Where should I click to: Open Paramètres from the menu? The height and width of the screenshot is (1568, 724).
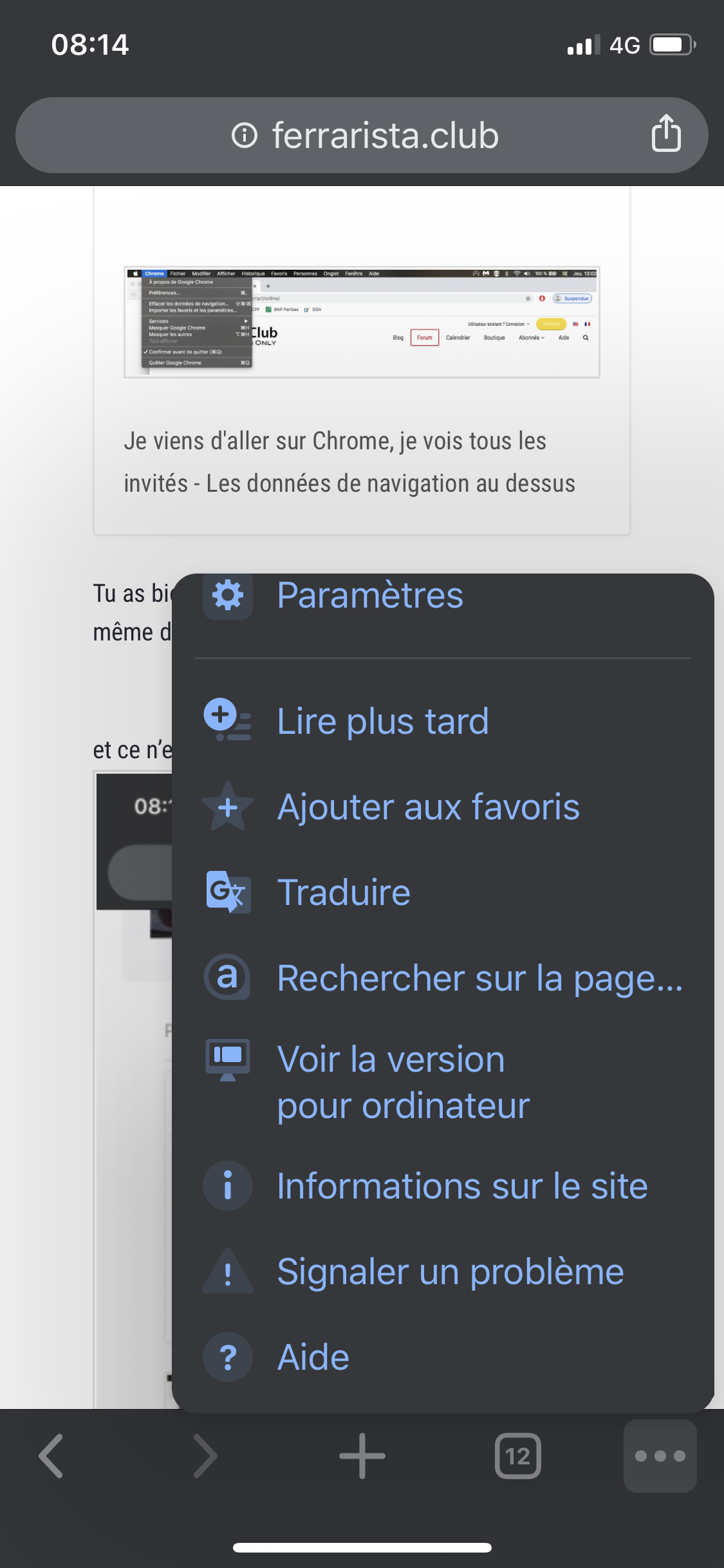pos(370,595)
